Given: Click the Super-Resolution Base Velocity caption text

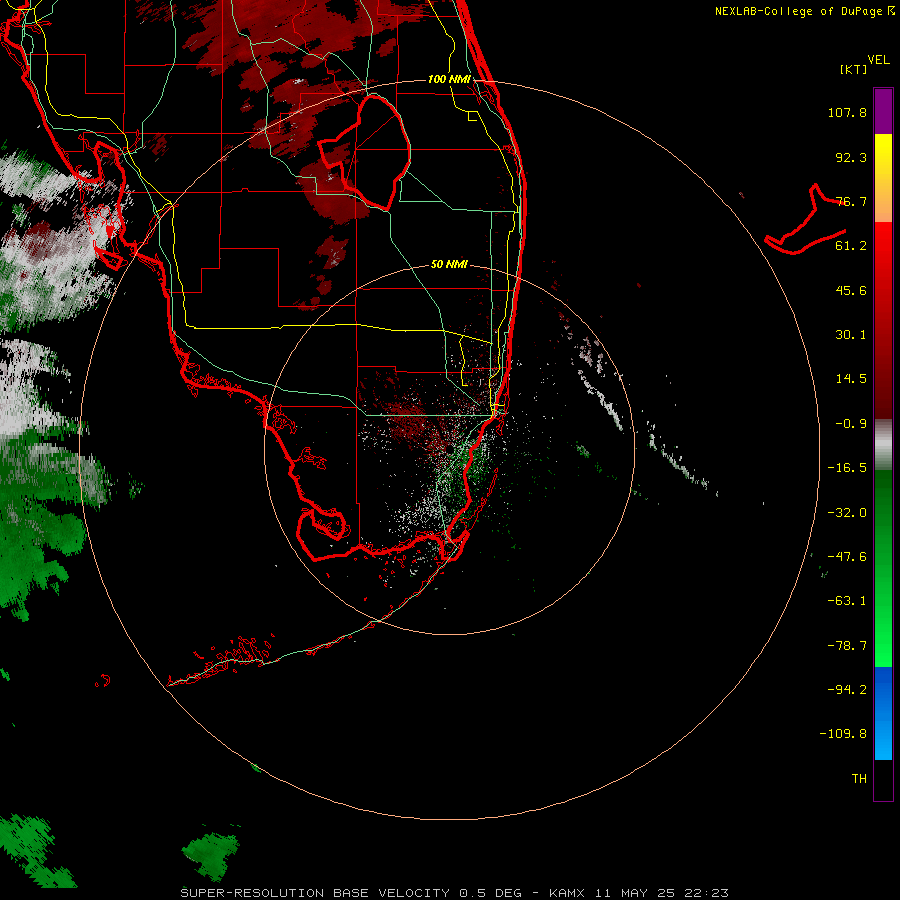Looking at the screenshot, I should pos(455,893).
